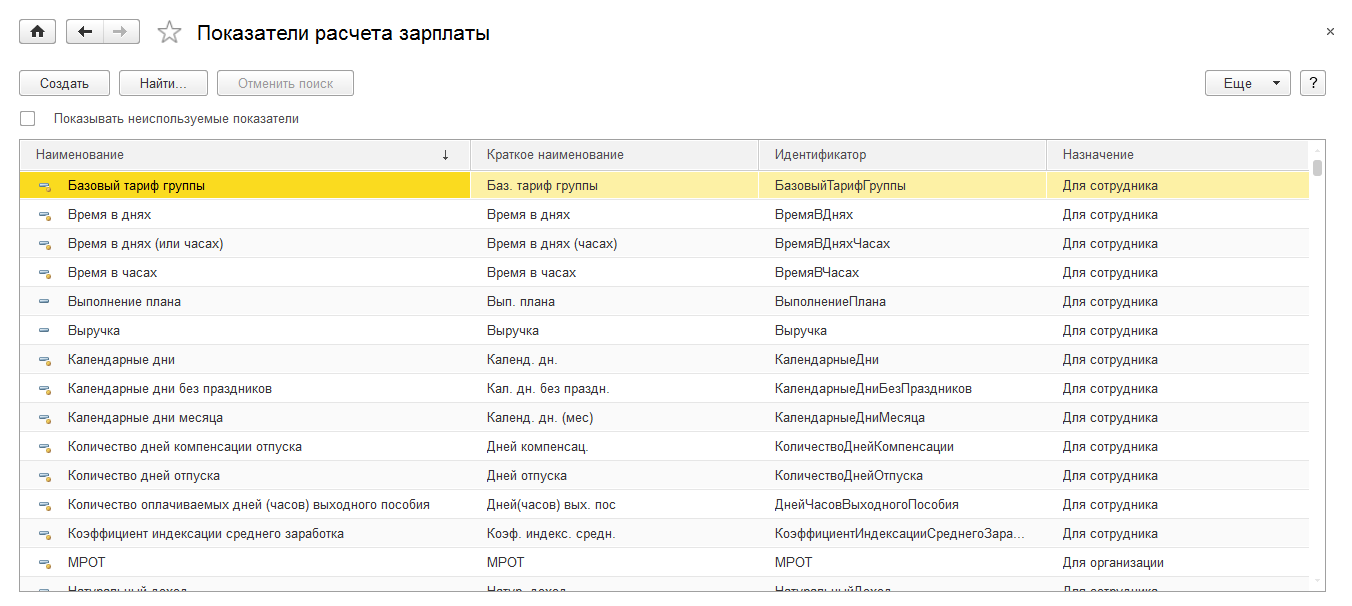Viewport: 1352px width, 606px height.
Task: Click the row icon for Календарные дни
Action: point(44,360)
